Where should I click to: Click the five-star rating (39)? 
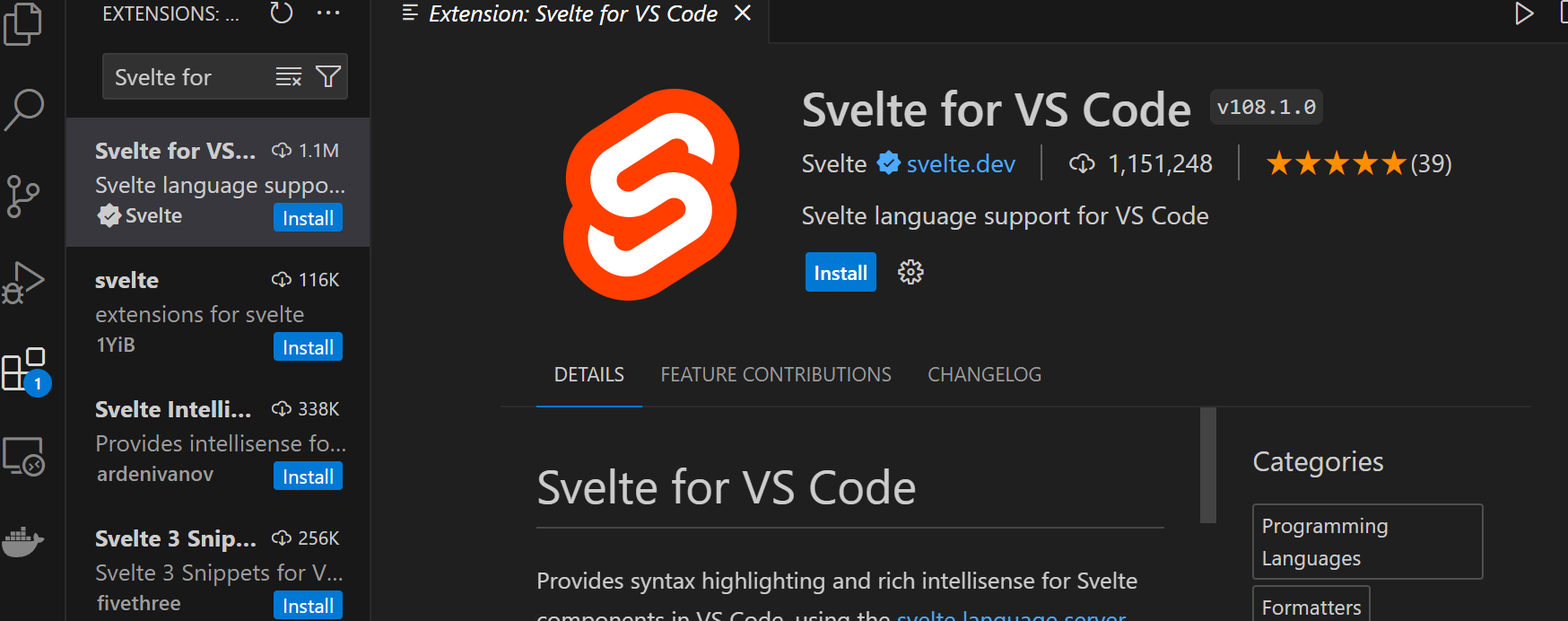coord(1358,164)
